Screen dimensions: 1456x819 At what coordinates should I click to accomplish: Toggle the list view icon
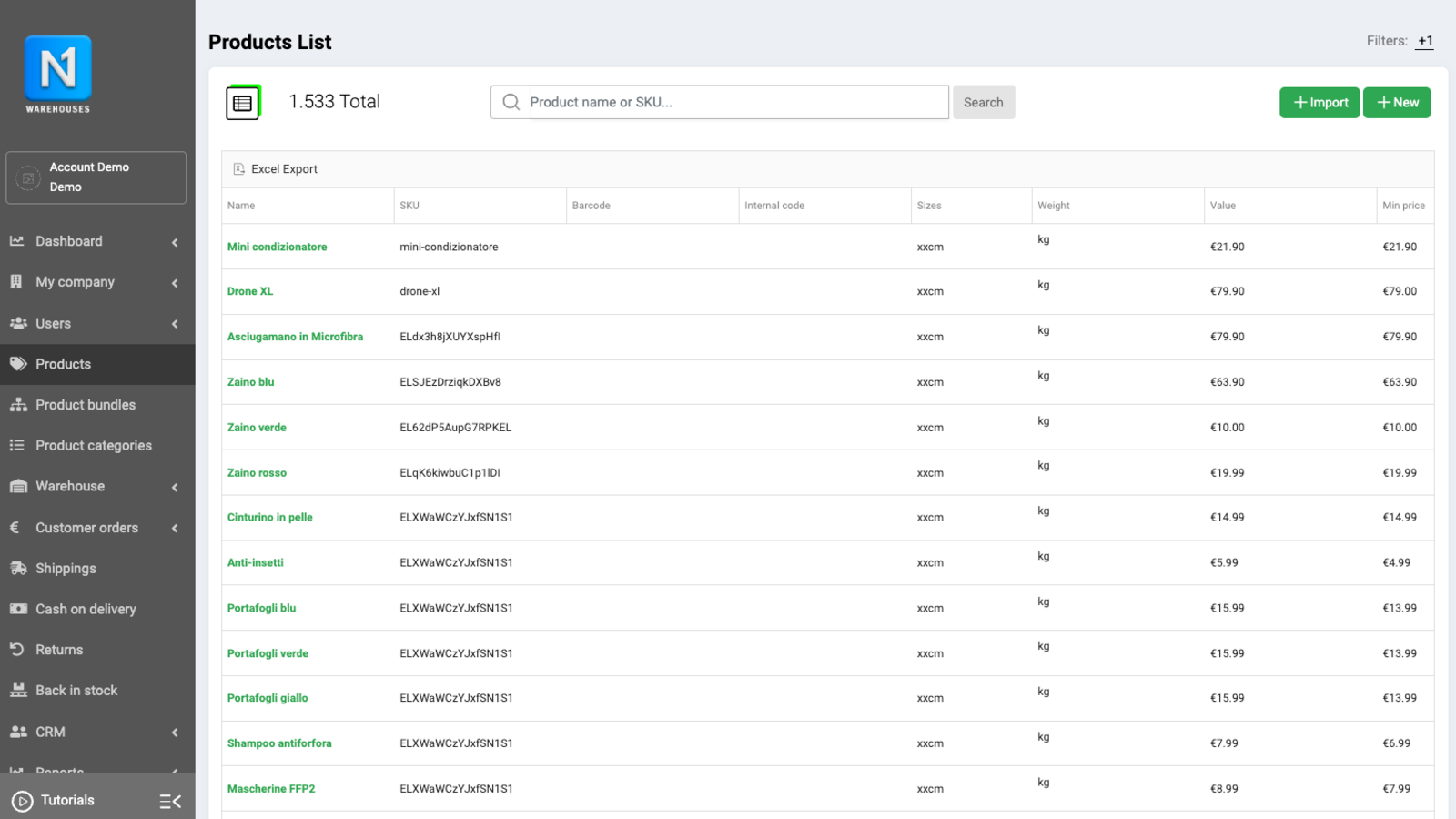pos(243,103)
